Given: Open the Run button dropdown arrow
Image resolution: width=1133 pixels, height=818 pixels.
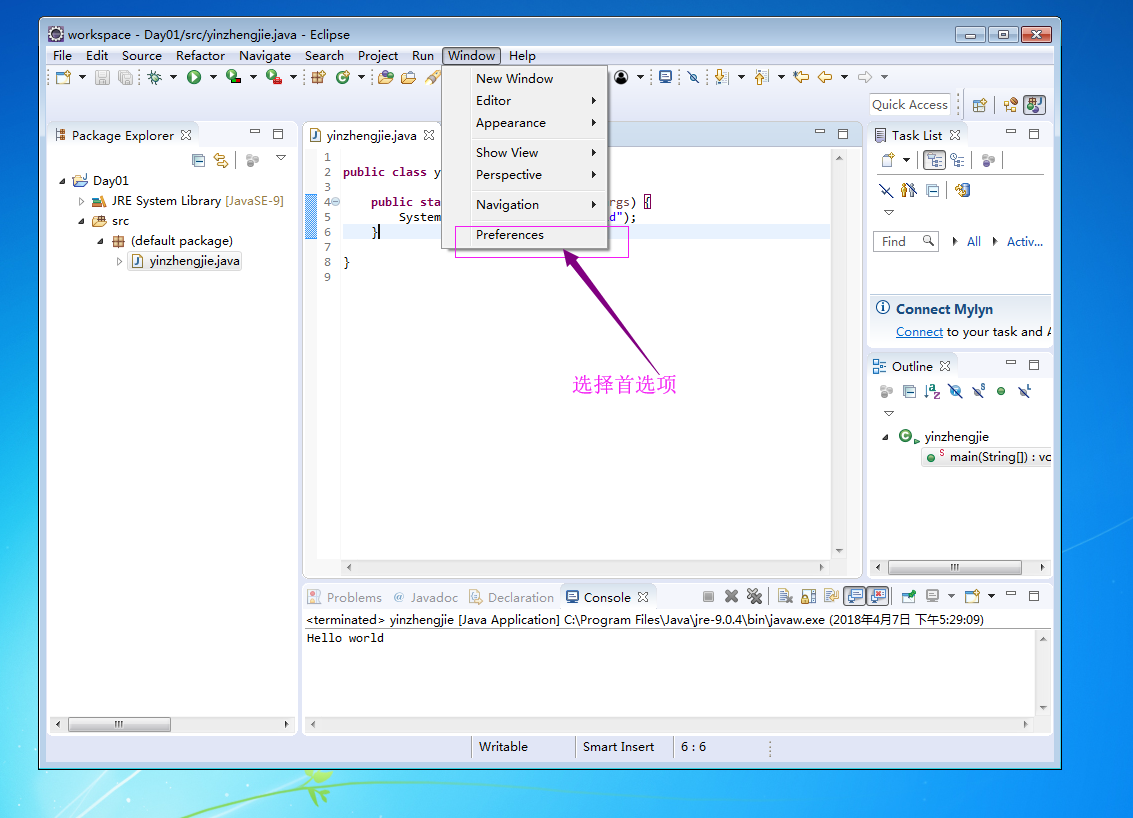Looking at the screenshot, I should 213,77.
